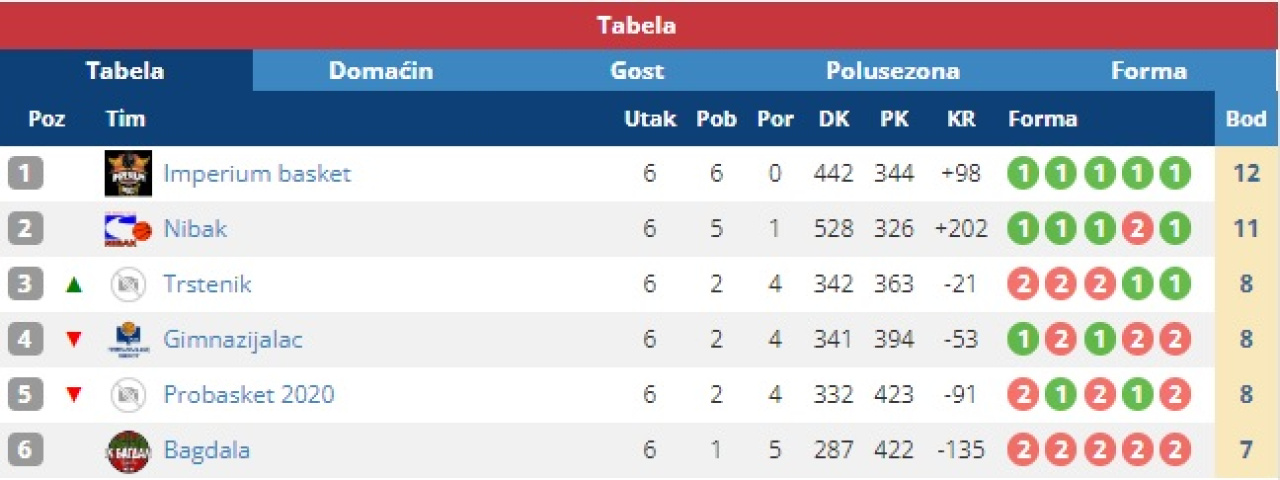Click the Bagdala team logo
Screen dimensions: 1280x480
(x=128, y=451)
